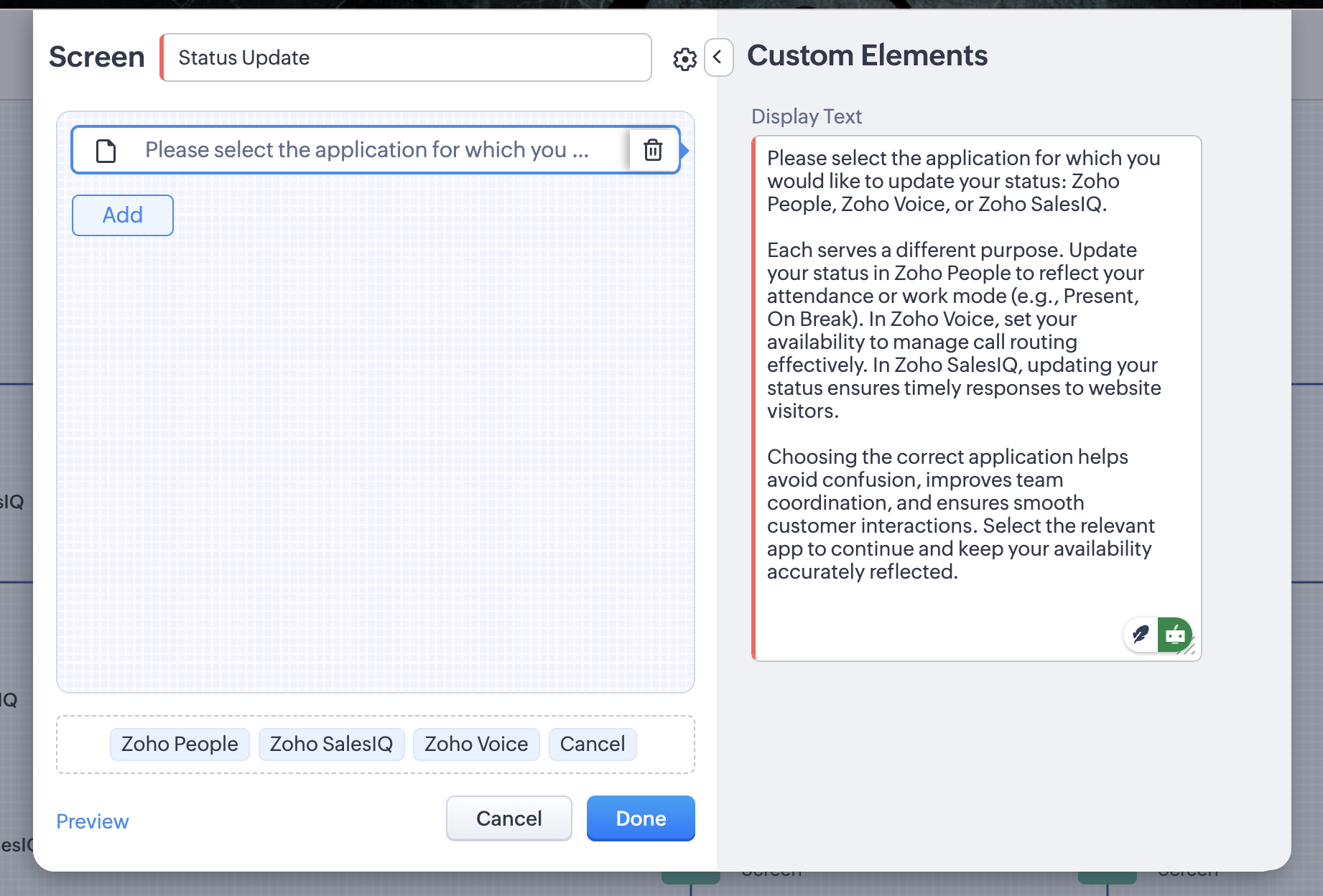This screenshot has width=1323, height=896.
Task: Click the green bot icon in Display Text
Action: pyautogui.click(x=1175, y=635)
